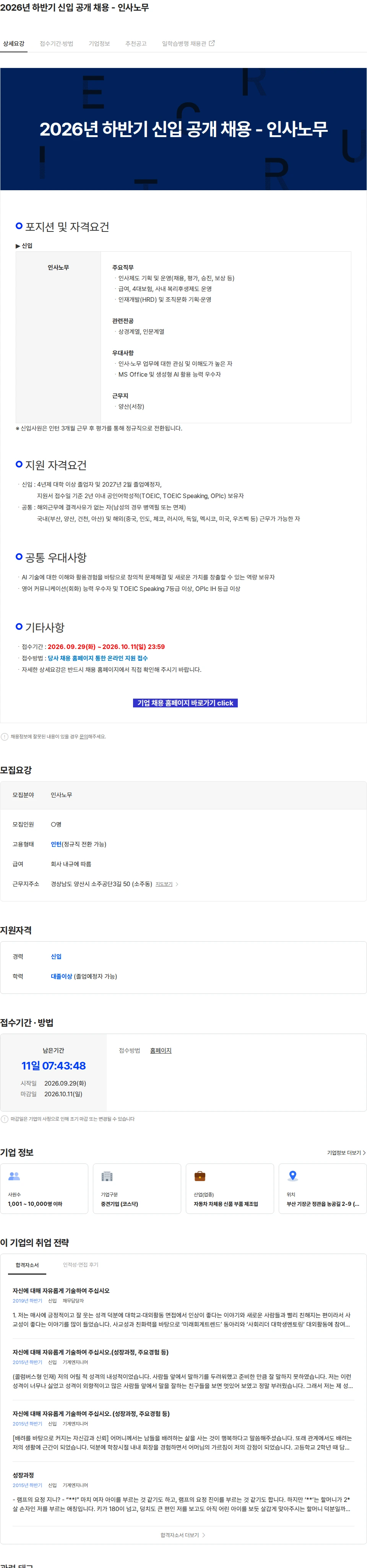The height and width of the screenshot is (1568, 367).
Task: Click the 자동차 차체용 신품 부품 제조업 text
Action: coord(226,1204)
